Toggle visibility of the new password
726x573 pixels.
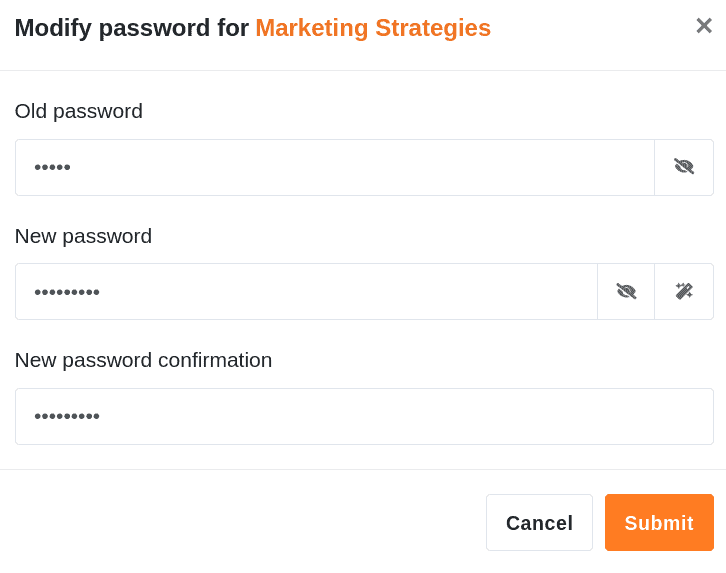(x=626, y=292)
